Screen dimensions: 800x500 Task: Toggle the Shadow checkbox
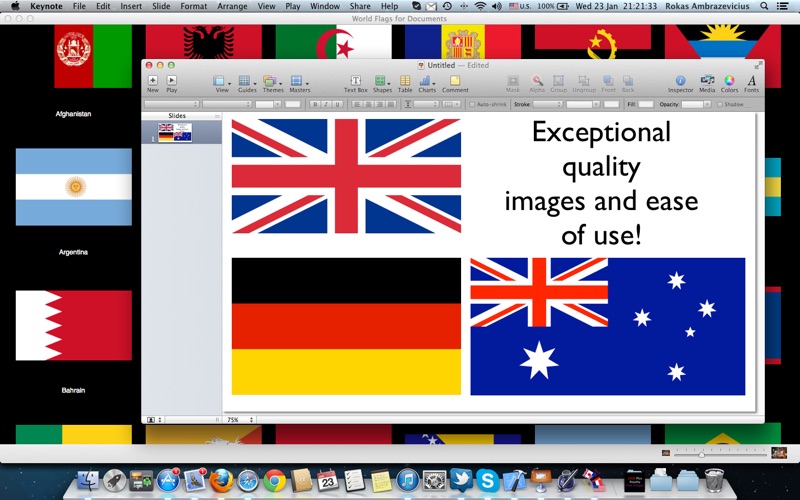(x=719, y=104)
